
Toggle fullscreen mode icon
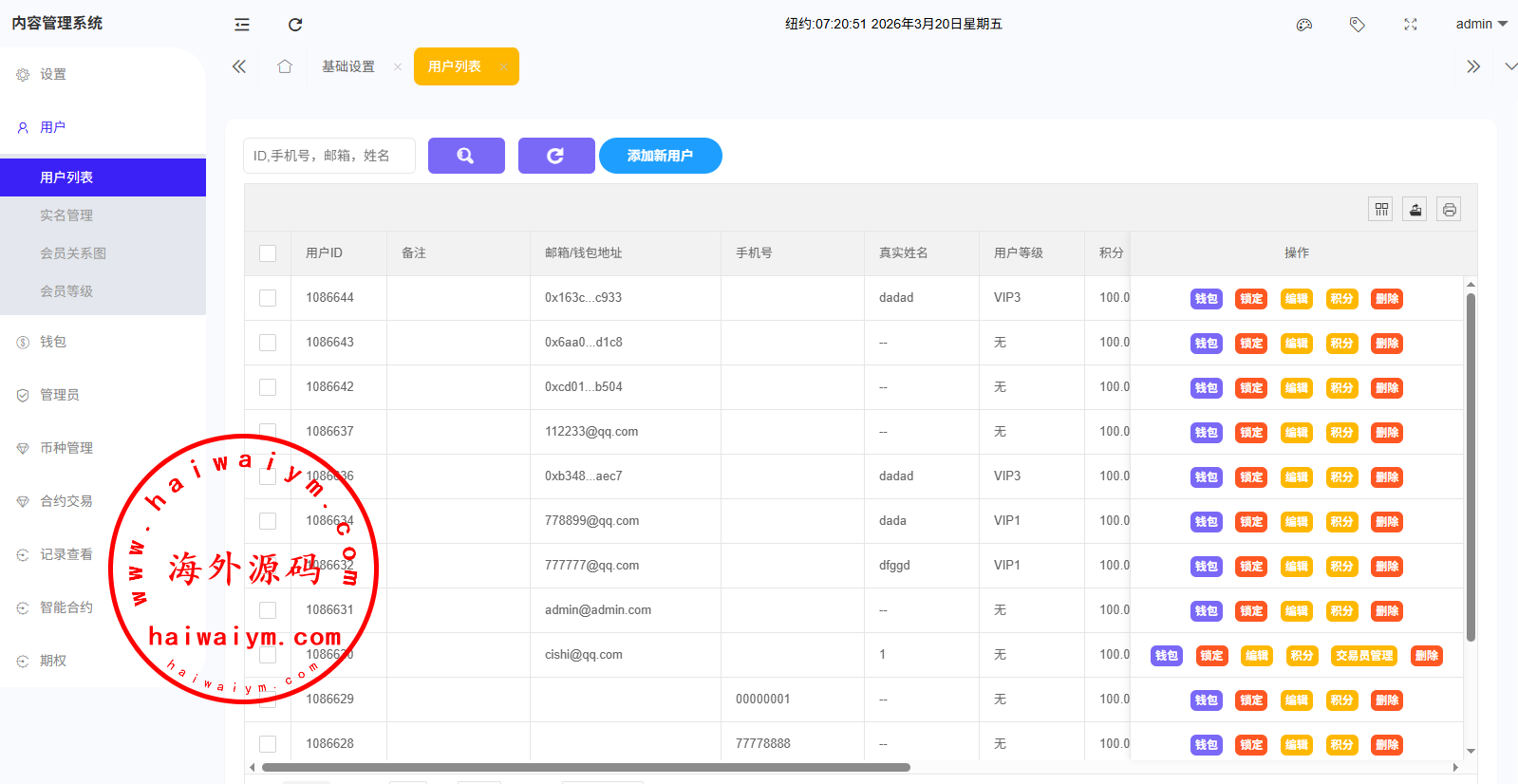click(1411, 25)
